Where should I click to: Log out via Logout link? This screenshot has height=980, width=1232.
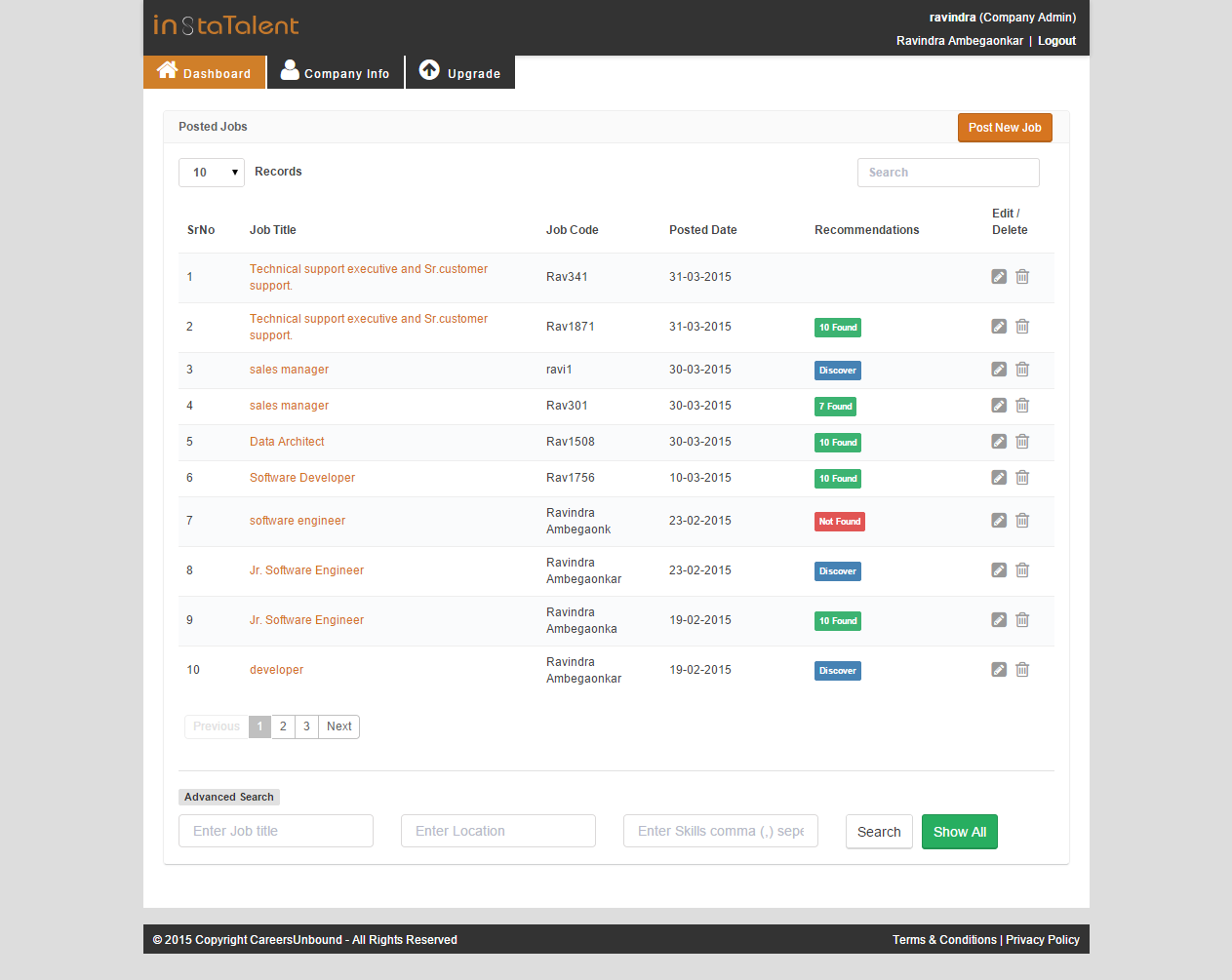point(1056,41)
